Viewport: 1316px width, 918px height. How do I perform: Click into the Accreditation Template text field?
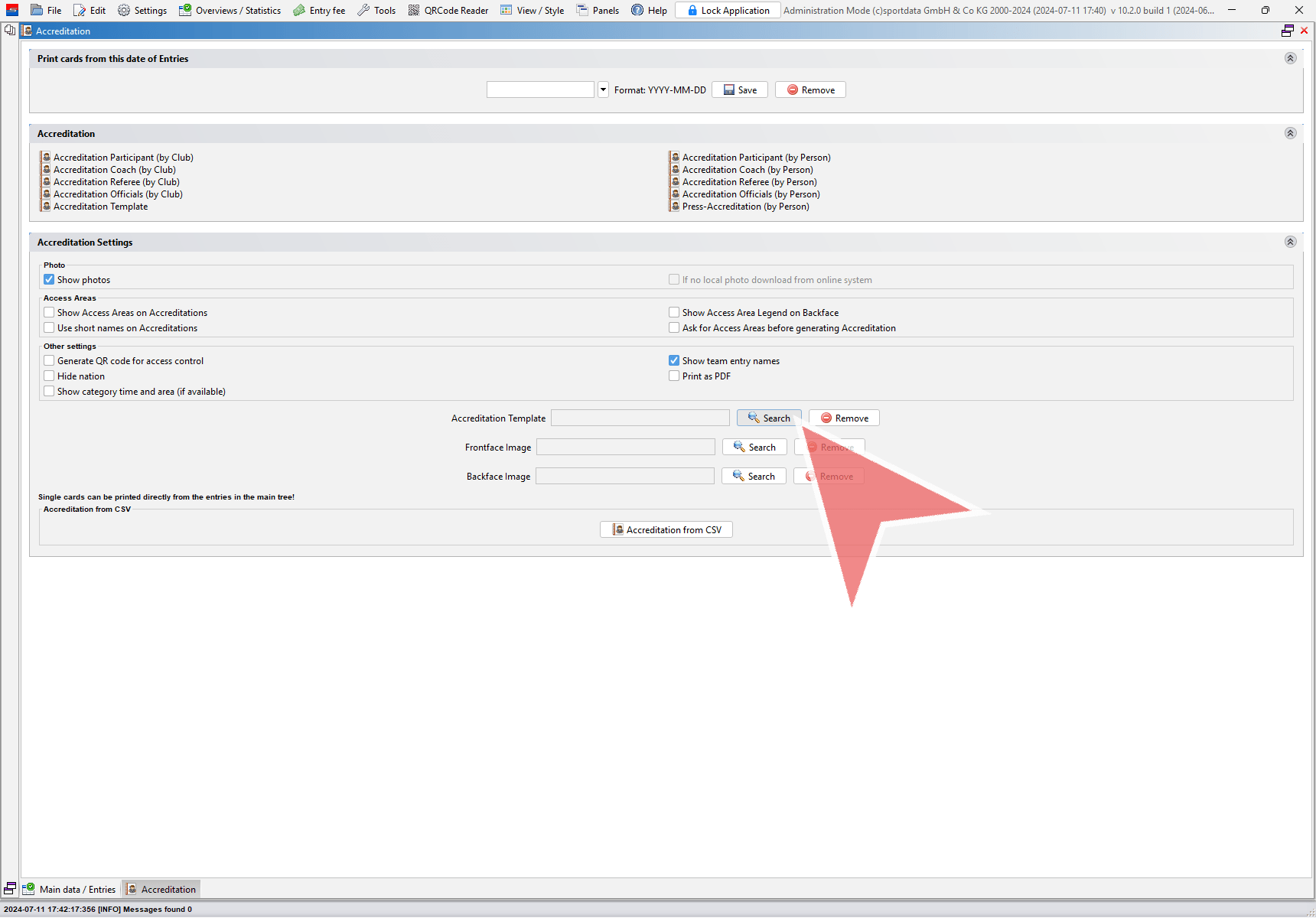(640, 418)
